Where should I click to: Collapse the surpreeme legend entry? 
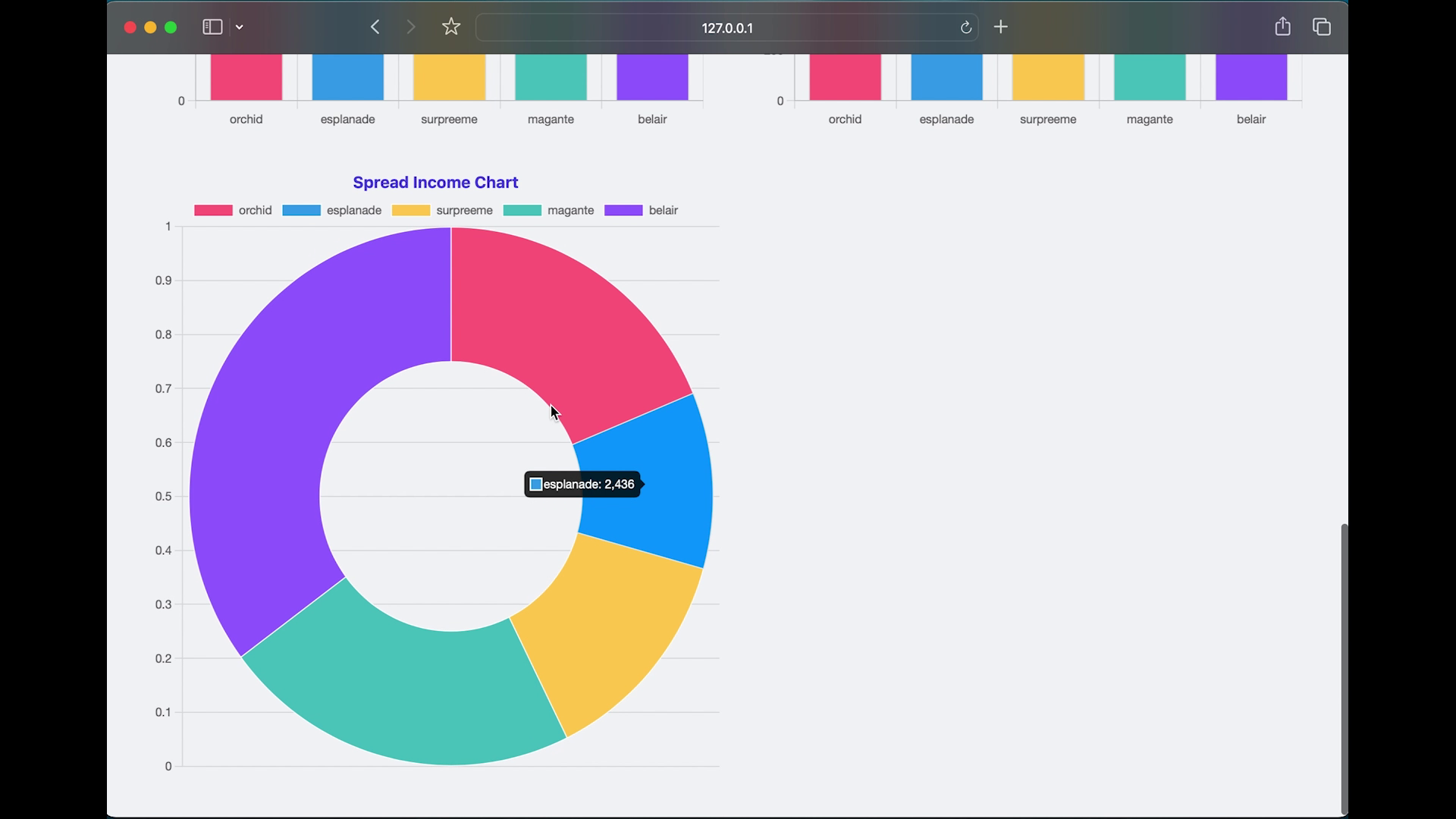coord(442,210)
